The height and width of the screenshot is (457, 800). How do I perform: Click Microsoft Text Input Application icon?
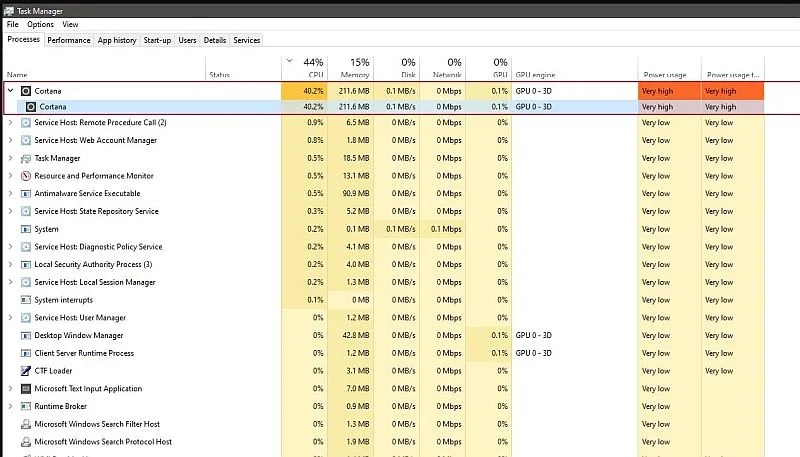tap(26, 389)
